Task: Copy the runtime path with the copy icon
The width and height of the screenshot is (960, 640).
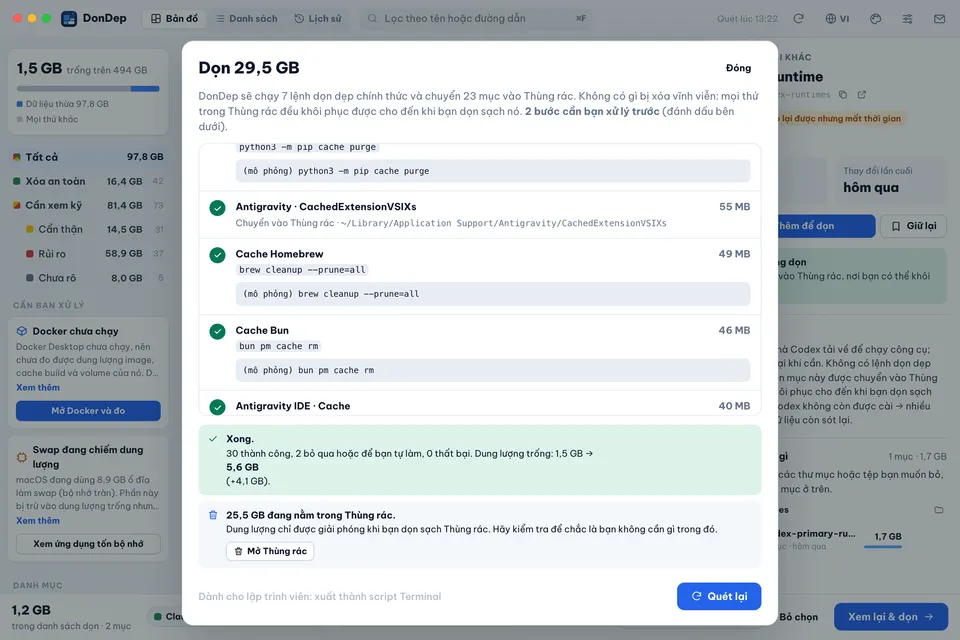Action: coord(843,94)
